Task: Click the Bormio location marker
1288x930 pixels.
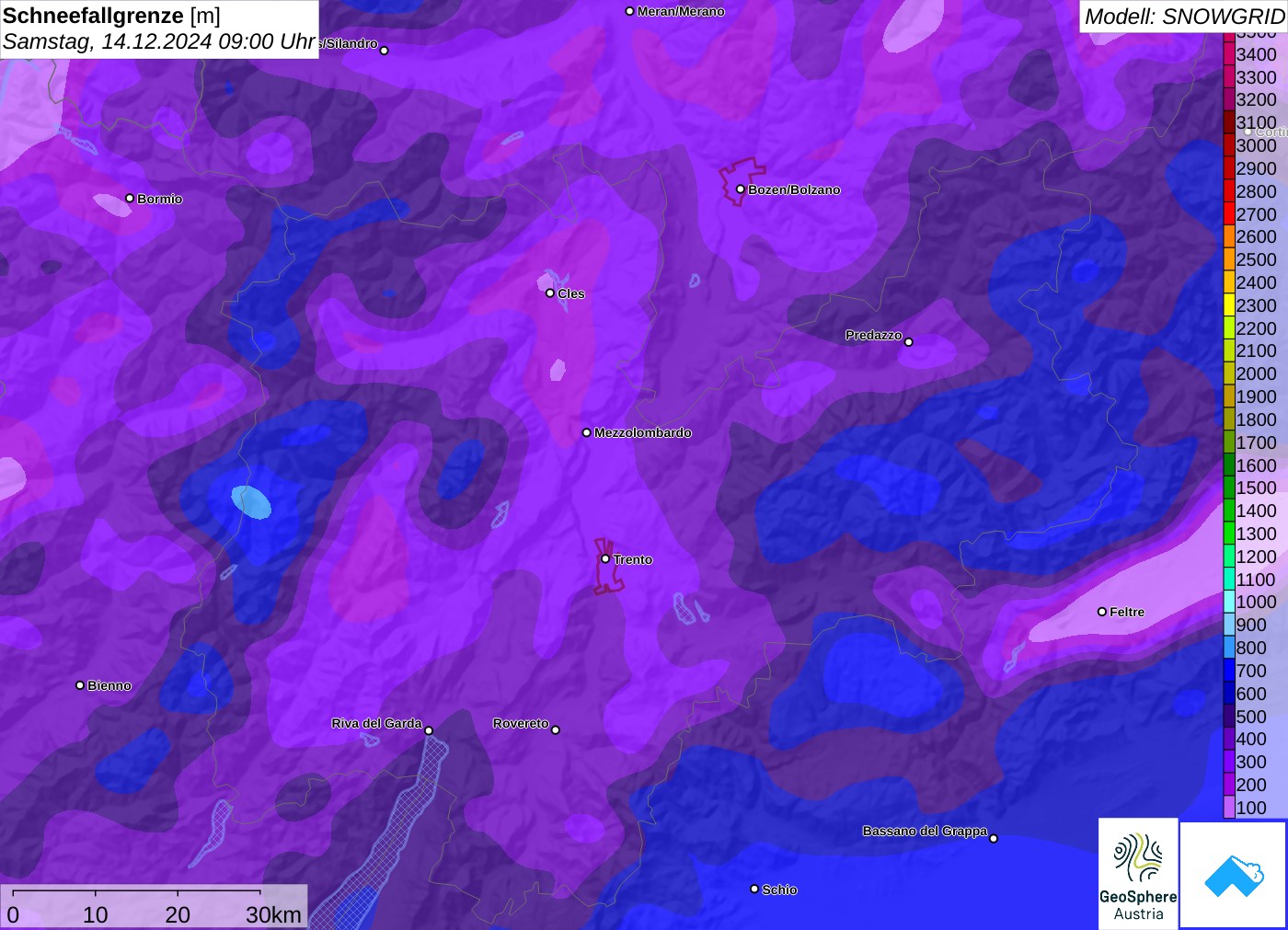Action: tap(130, 199)
